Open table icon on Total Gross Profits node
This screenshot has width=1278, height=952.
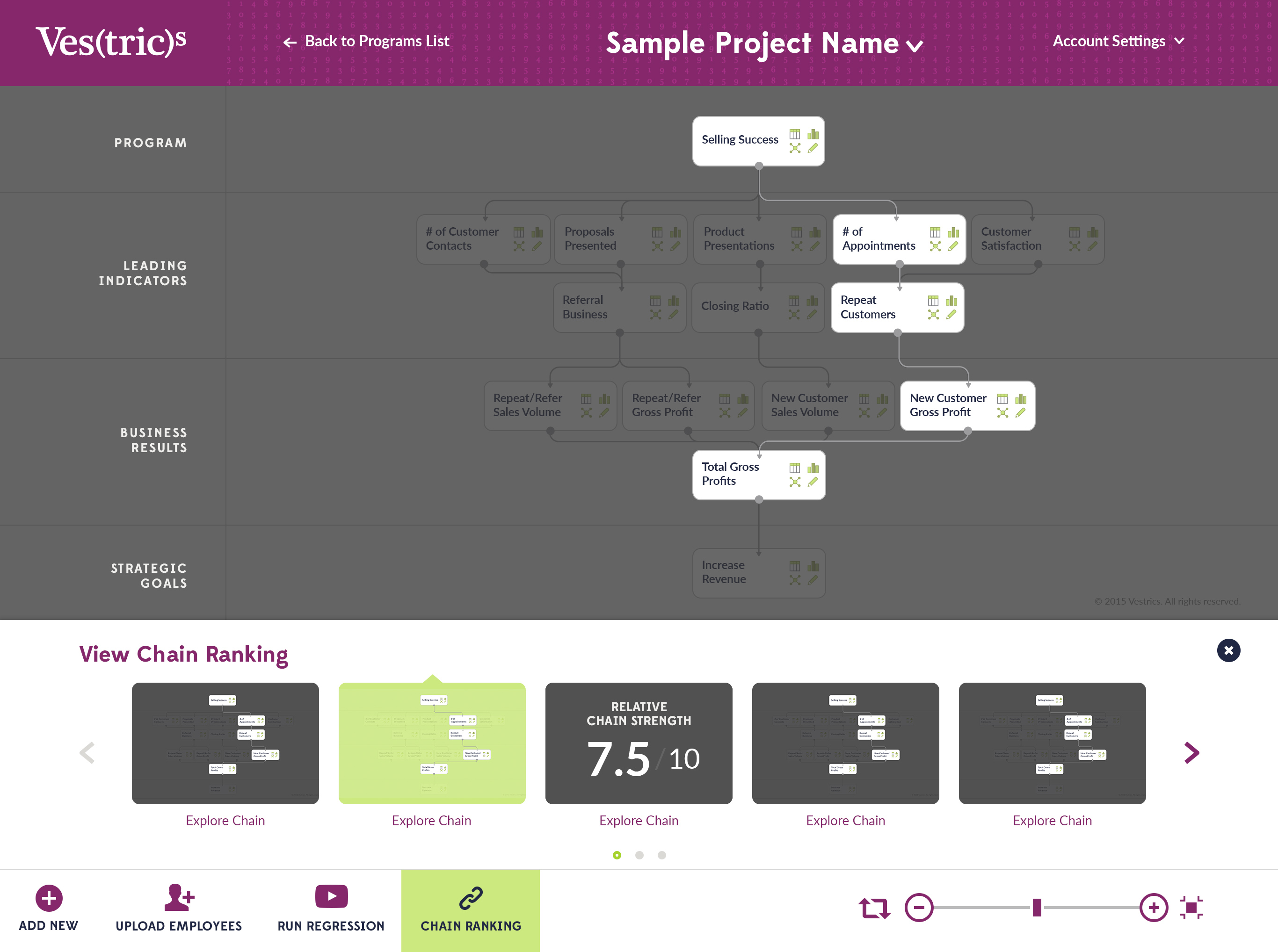click(794, 468)
